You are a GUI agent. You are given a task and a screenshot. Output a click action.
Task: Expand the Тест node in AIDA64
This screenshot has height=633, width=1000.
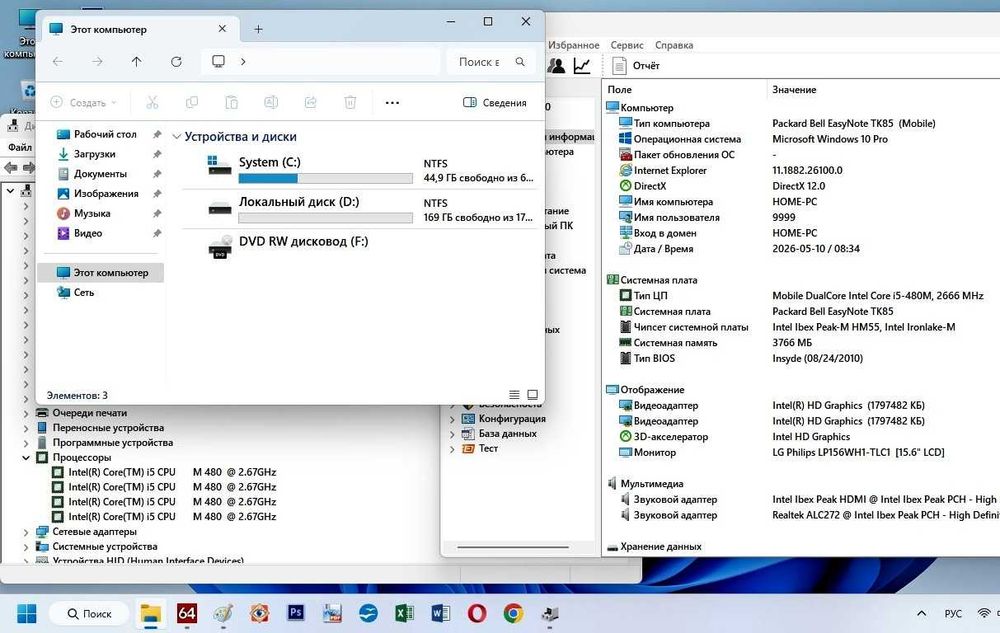click(452, 449)
